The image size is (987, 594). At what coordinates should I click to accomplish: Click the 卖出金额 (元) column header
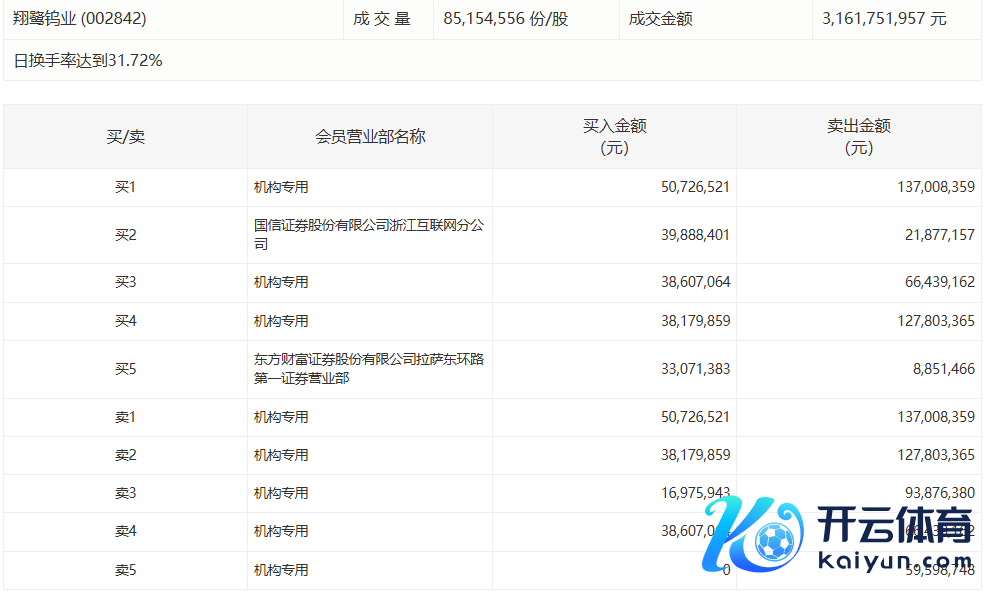(x=858, y=136)
